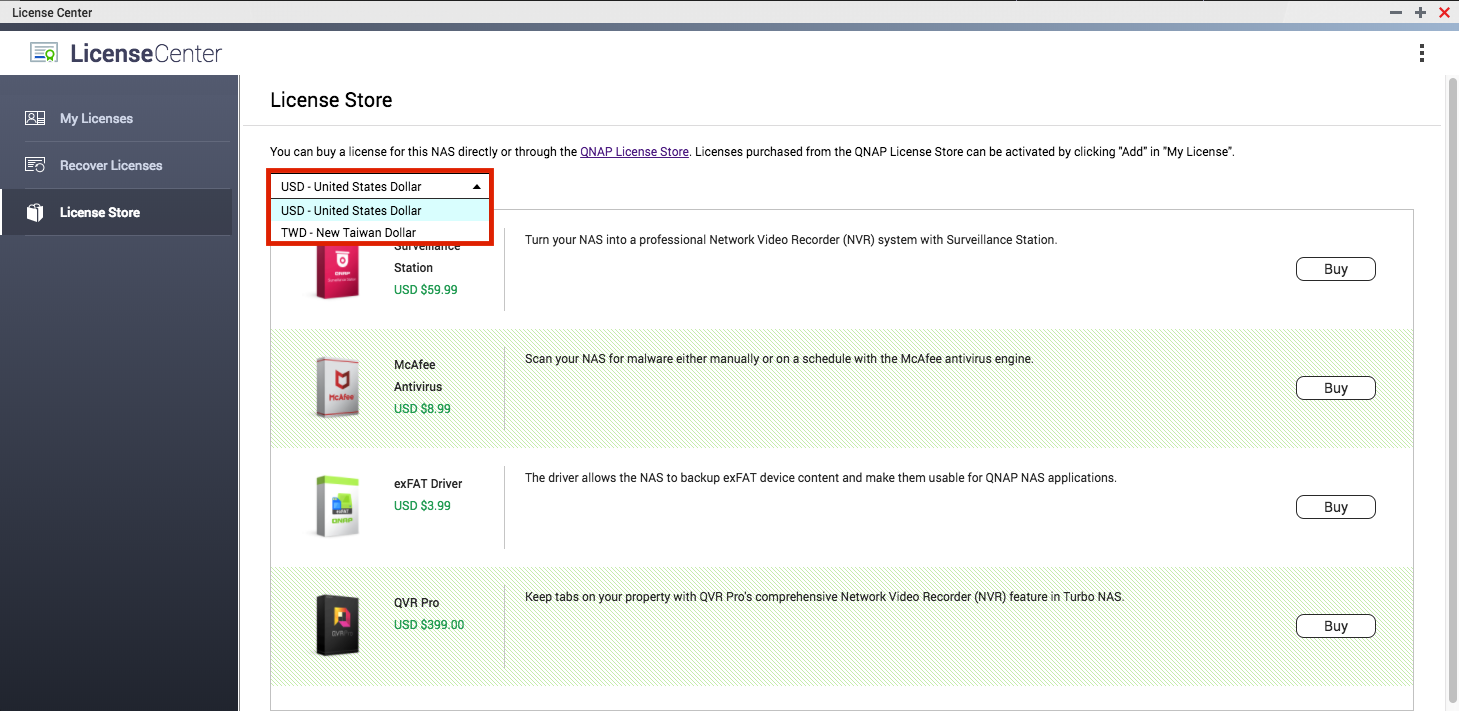Click the McAfee Antivirus product name
Viewport: 1459px width, 711px height.
tap(418, 376)
